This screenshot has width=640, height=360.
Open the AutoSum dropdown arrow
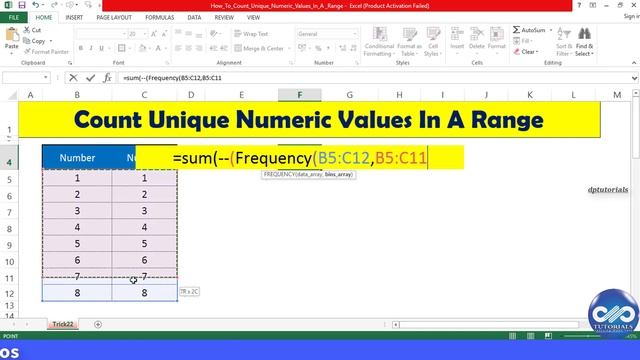click(551, 30)
